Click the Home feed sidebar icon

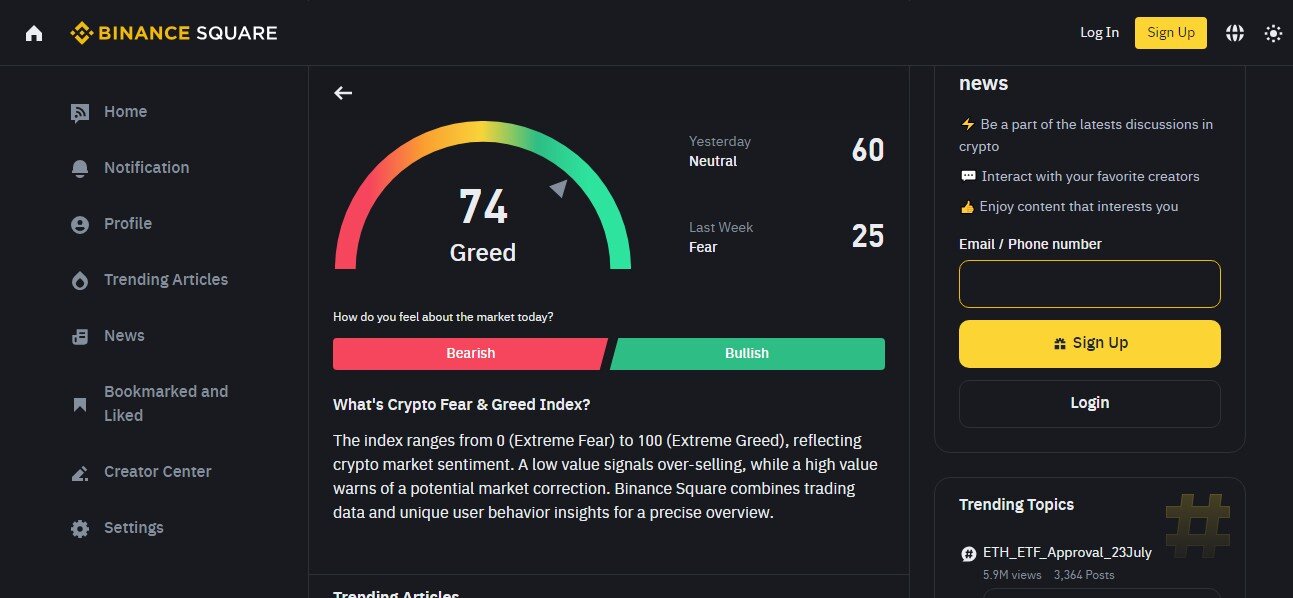pos(80,113)
